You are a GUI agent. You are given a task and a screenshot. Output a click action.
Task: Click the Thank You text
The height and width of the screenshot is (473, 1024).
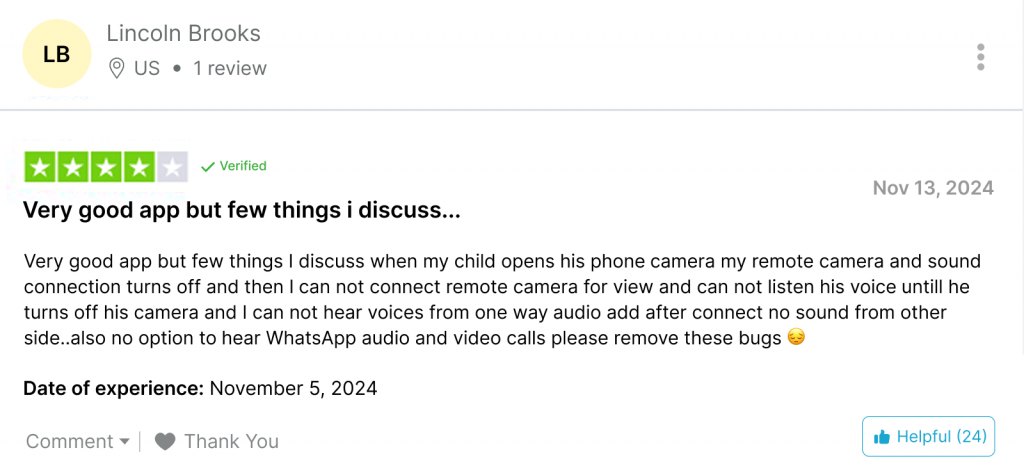click(x=231, y=442)
